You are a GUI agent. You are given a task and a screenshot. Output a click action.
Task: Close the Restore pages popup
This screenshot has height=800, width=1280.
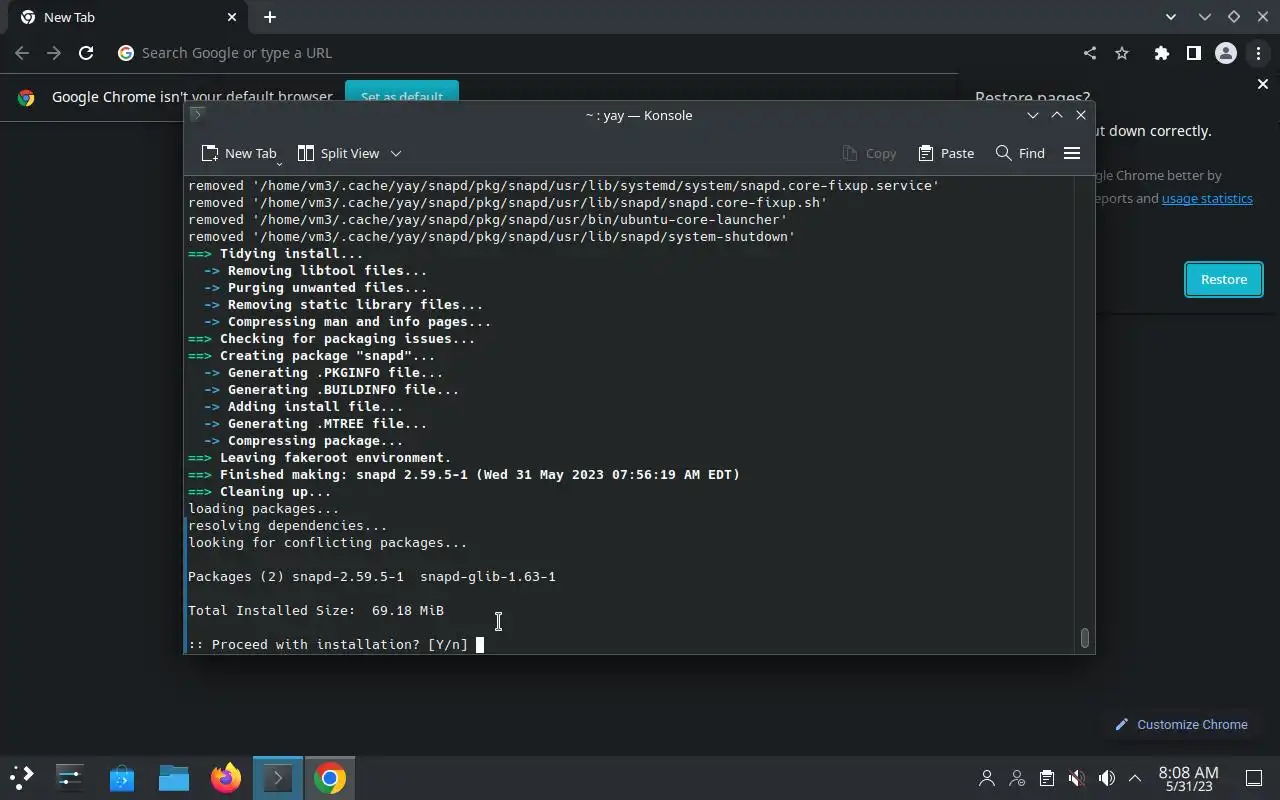[x=1262, y=84]
